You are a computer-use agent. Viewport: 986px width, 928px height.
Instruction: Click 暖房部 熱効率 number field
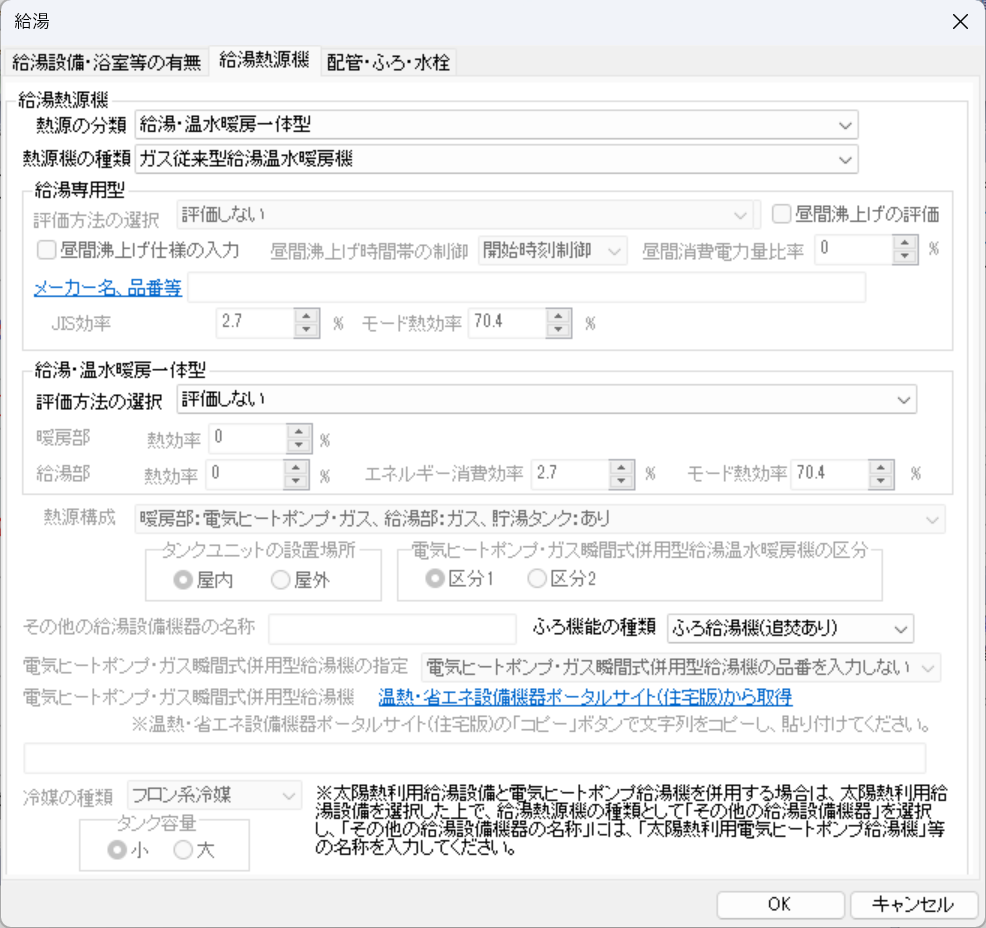coord(248,439)
